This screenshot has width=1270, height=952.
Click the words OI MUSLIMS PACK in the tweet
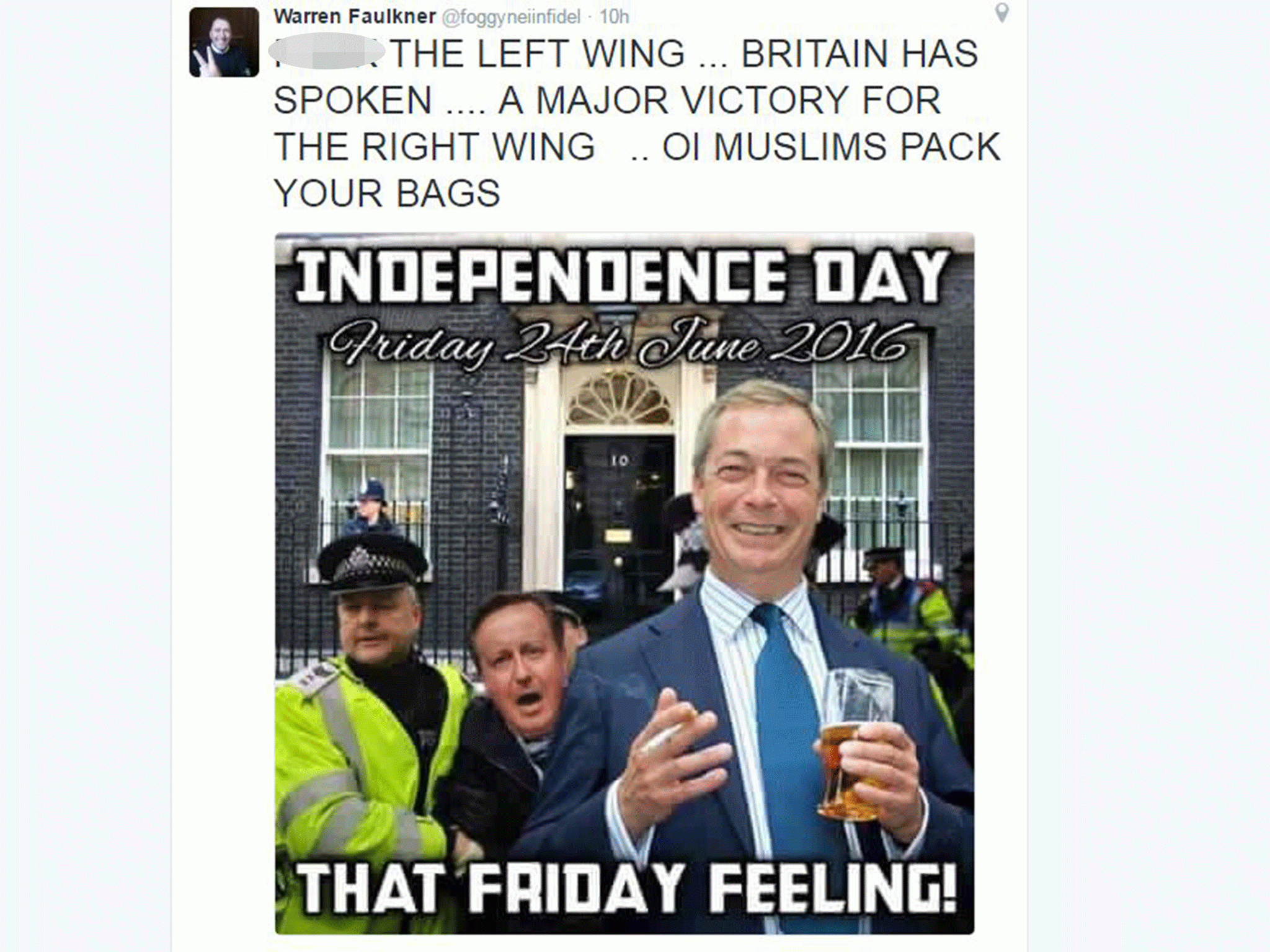(x=831, y=147)
